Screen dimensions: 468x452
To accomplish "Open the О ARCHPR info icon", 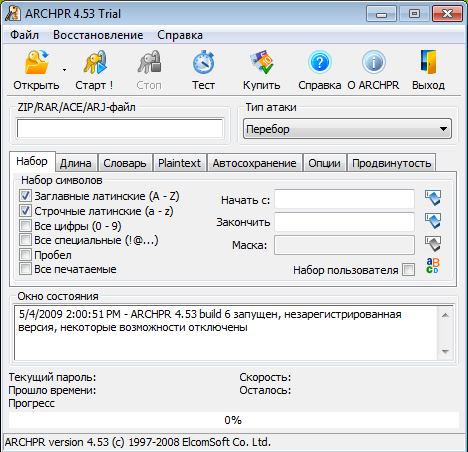I will [374, 63].
